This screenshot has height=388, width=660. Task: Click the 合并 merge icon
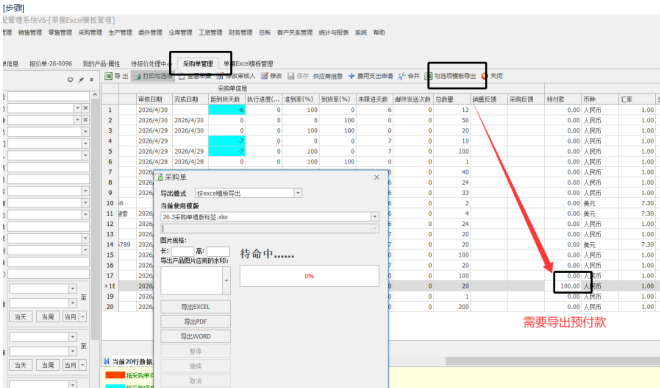(402, 76)
